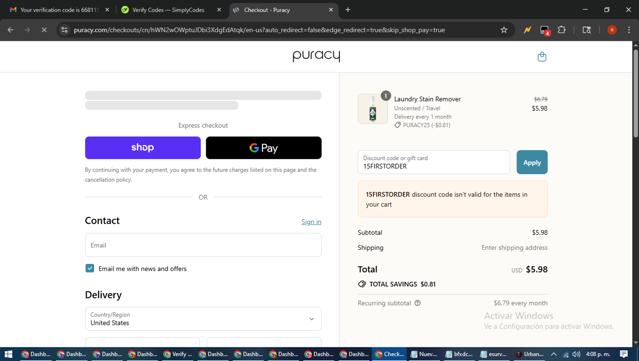The width and height of the screenshot is (639, 361).
Task: Open the esurv... taskbar item
Action: (495, 354)
